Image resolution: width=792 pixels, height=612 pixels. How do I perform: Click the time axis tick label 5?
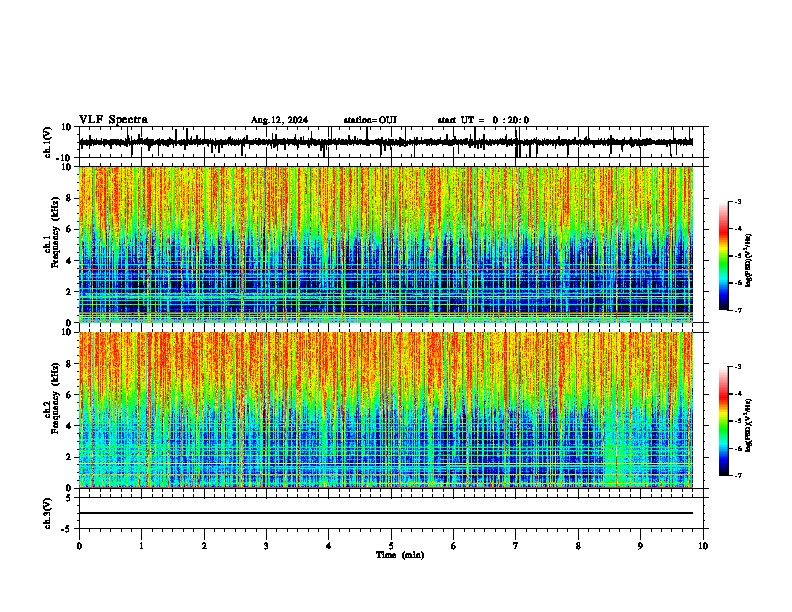[391, 546]
